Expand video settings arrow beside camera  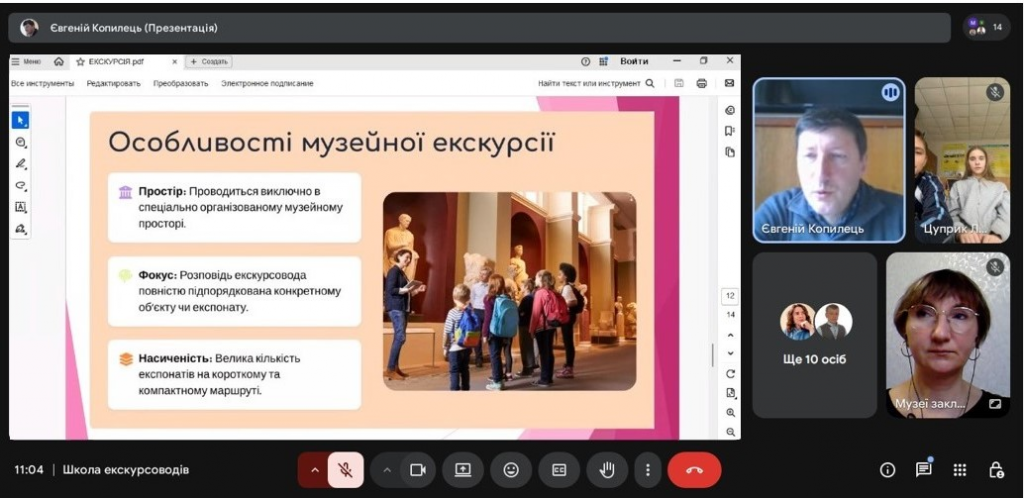click(x=388, y=470)
